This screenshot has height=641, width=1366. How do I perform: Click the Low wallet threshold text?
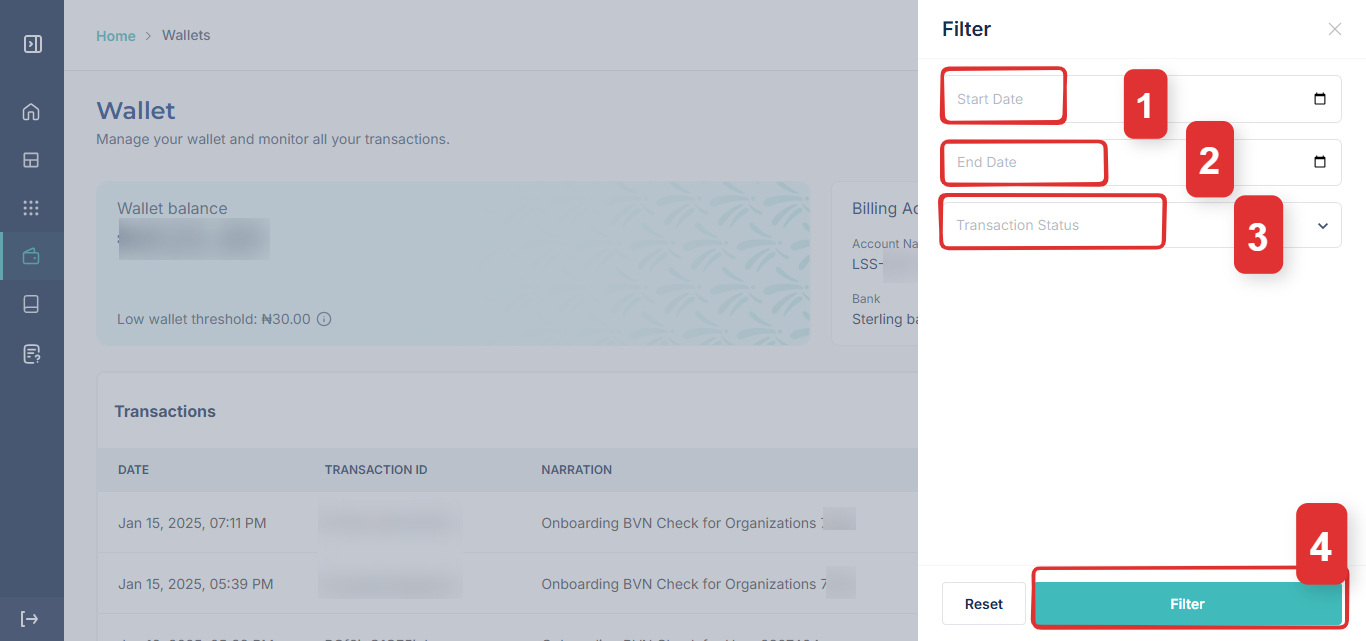pyautogui.click(x=215, y=320)
